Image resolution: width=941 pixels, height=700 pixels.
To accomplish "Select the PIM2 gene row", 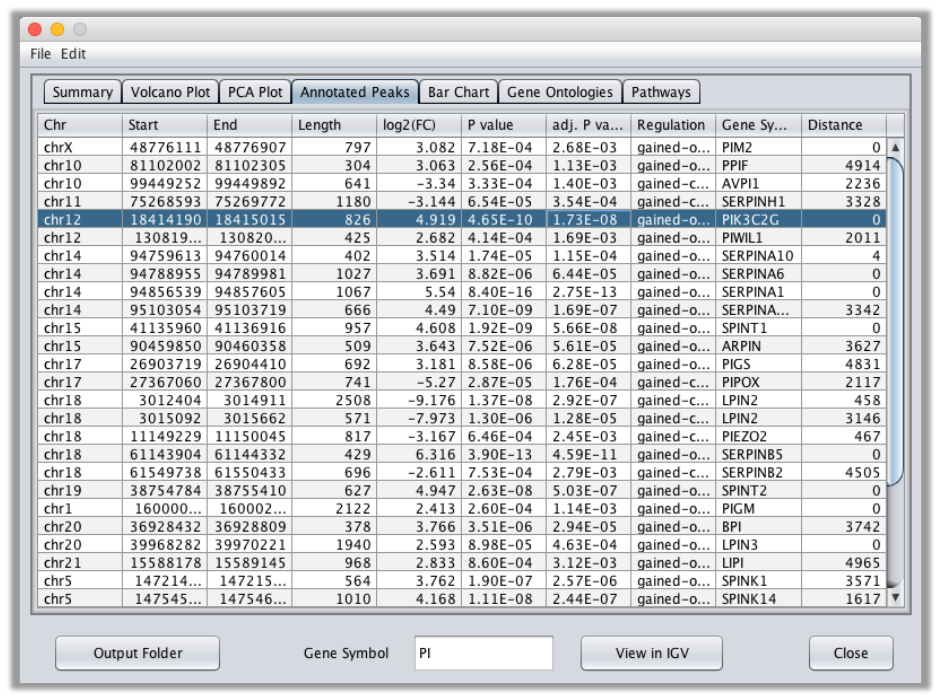I will tap(461, 147).
